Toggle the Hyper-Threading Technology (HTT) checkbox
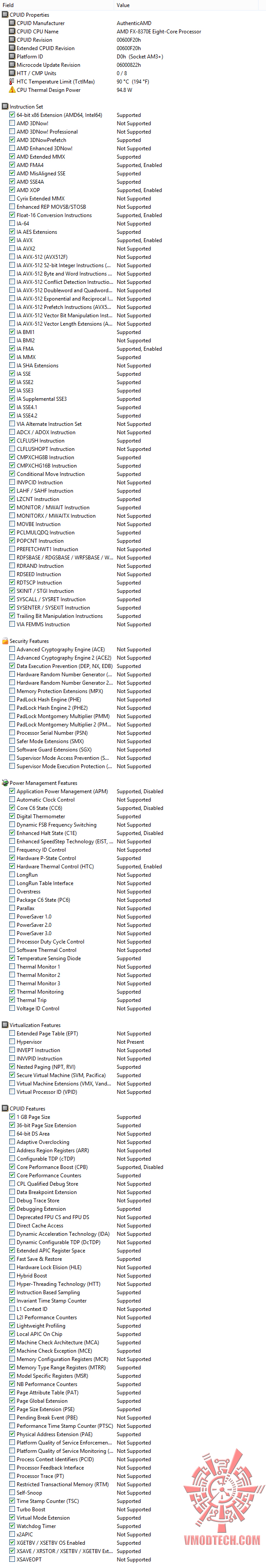Viewport: 266px width, 1568px height. click(12, 1284)
